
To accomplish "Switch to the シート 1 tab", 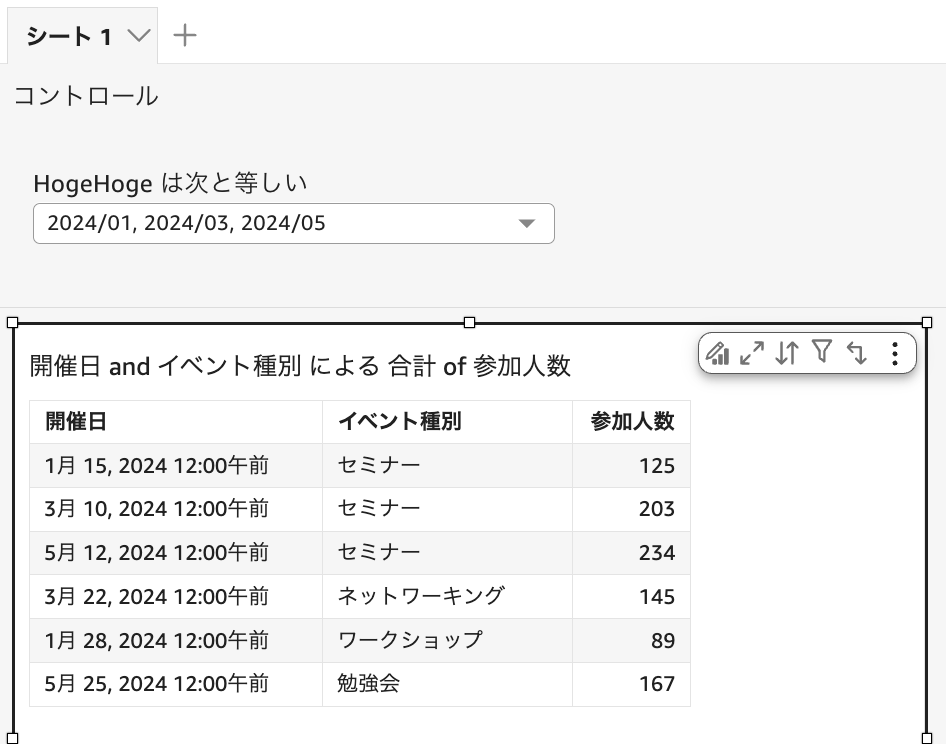I will (70, 33).
